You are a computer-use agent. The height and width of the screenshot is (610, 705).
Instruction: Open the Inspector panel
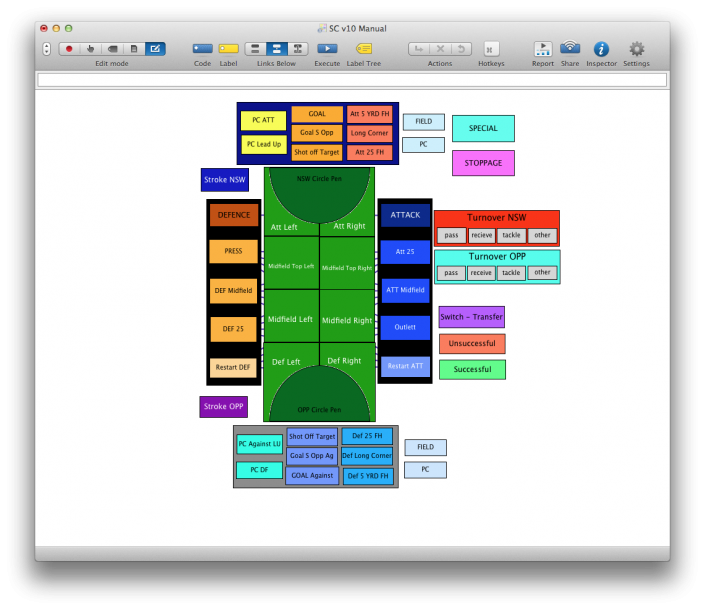coord(601,48)
